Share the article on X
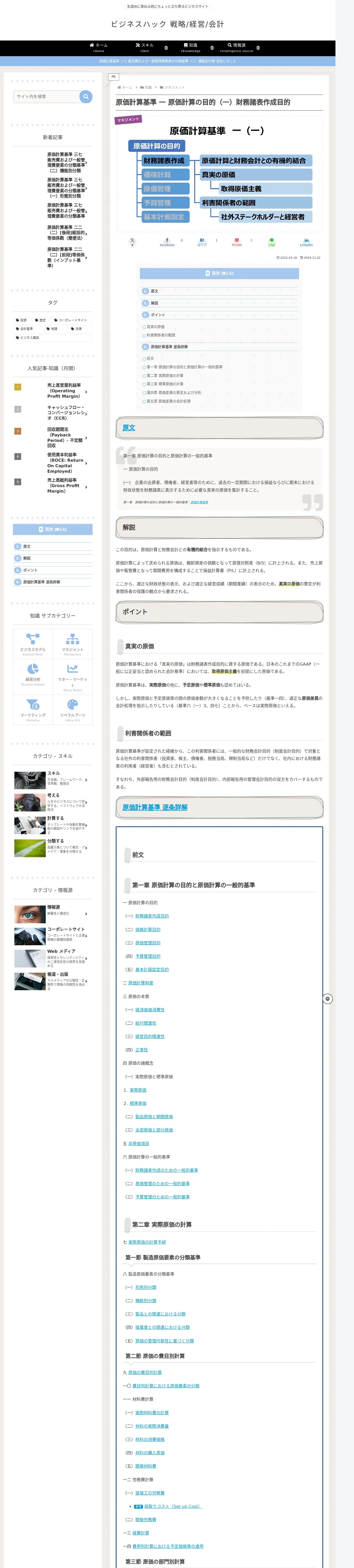 (132, 242)
